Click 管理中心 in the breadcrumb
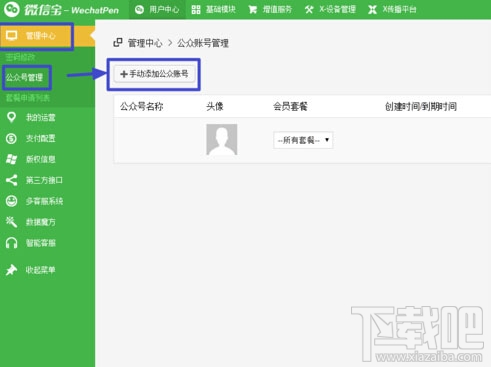 tap(145, 43)
